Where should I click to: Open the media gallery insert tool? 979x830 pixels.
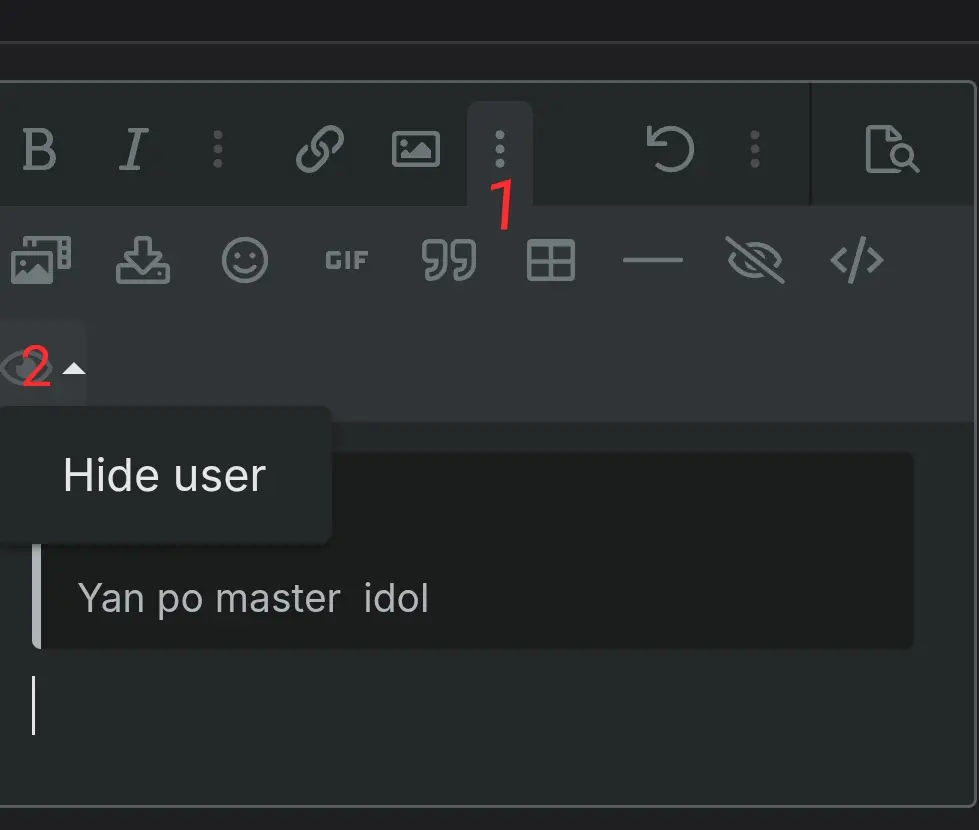click(41, 260)
